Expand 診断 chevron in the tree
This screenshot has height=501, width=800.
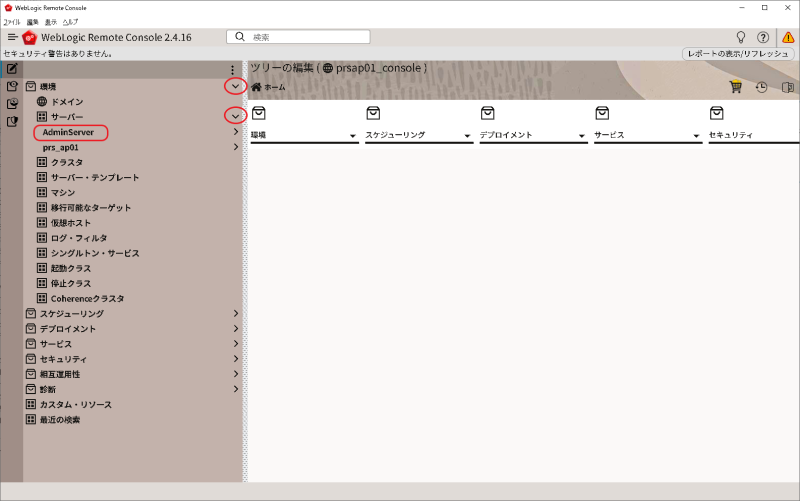coord(236,389)
